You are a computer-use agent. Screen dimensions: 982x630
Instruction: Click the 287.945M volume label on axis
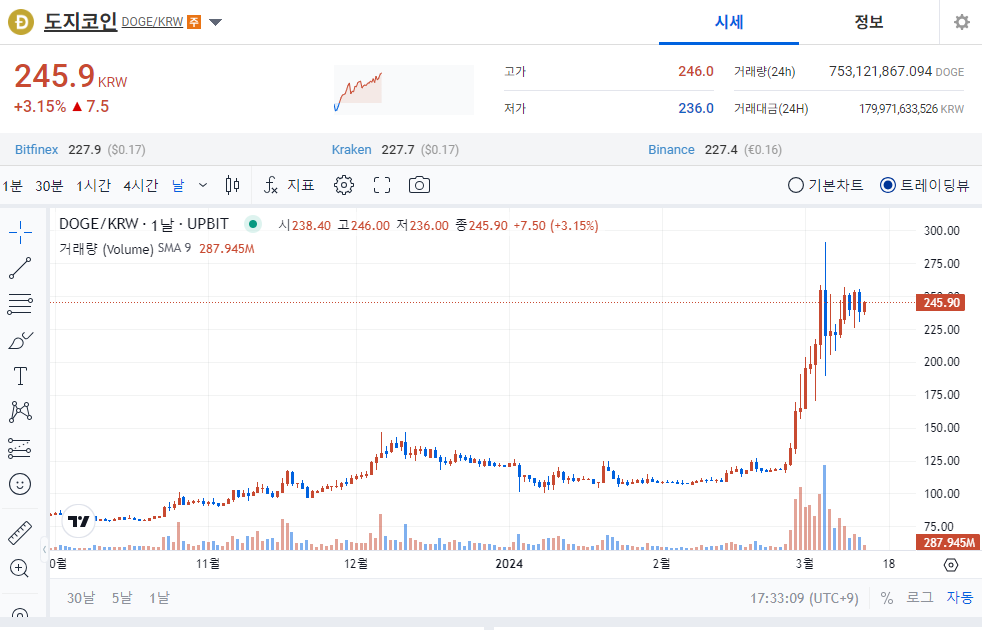948,542
